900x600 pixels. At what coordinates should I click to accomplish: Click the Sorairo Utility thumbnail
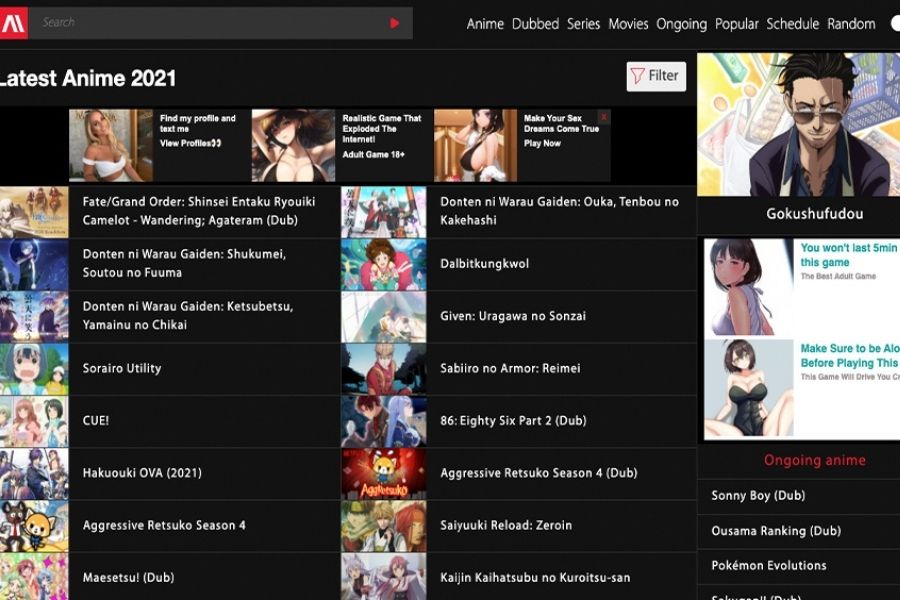click(34, 369)
